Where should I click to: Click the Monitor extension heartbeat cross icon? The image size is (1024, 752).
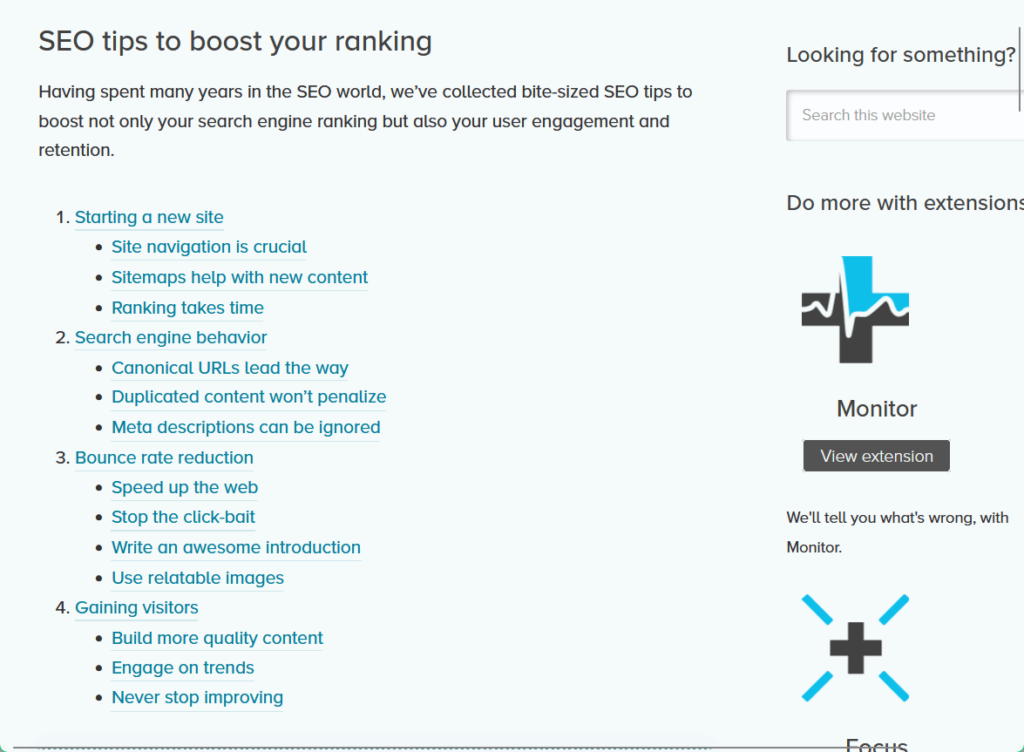[x=855, y=309]
